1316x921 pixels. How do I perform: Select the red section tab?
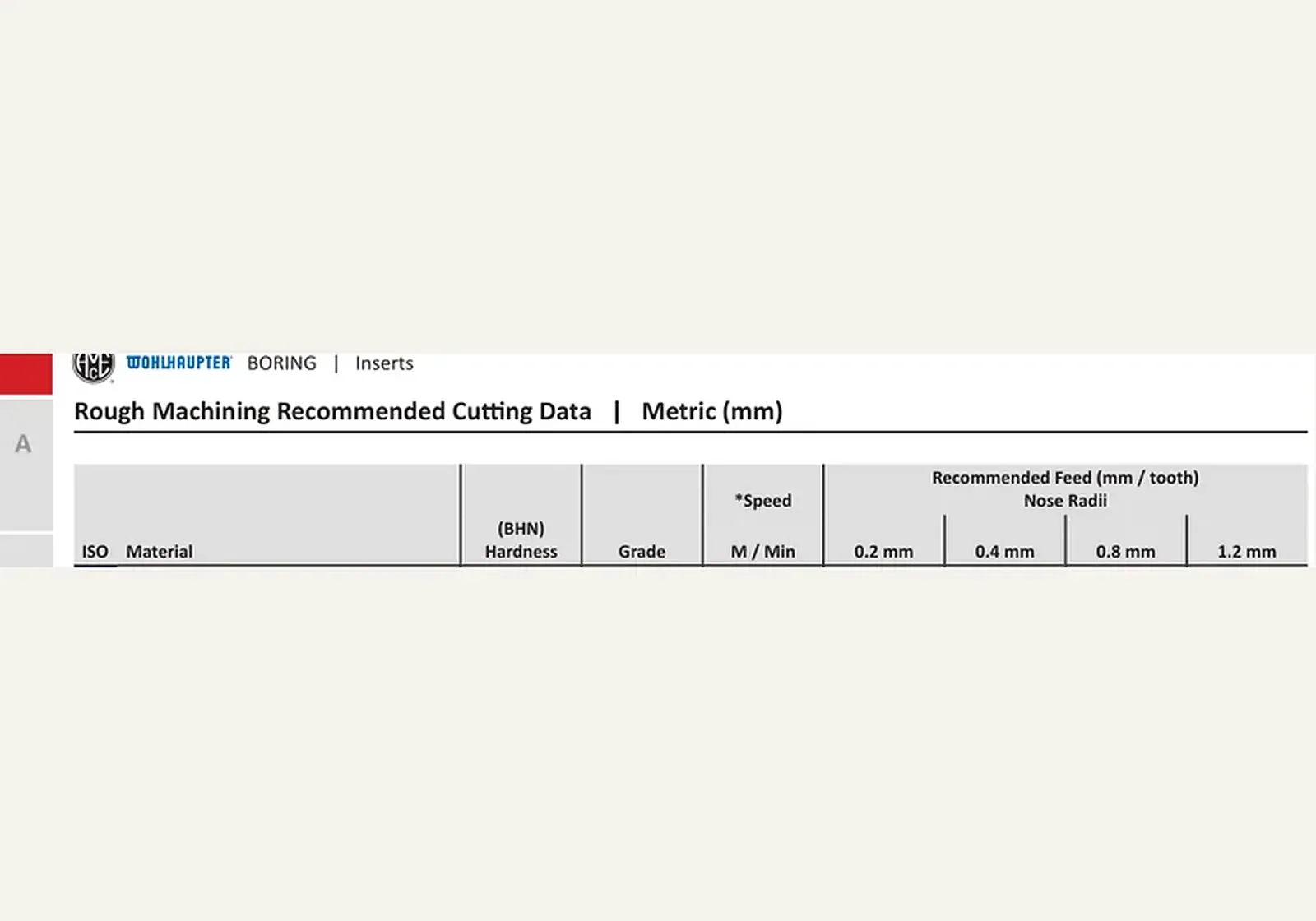tap(26, 374)
